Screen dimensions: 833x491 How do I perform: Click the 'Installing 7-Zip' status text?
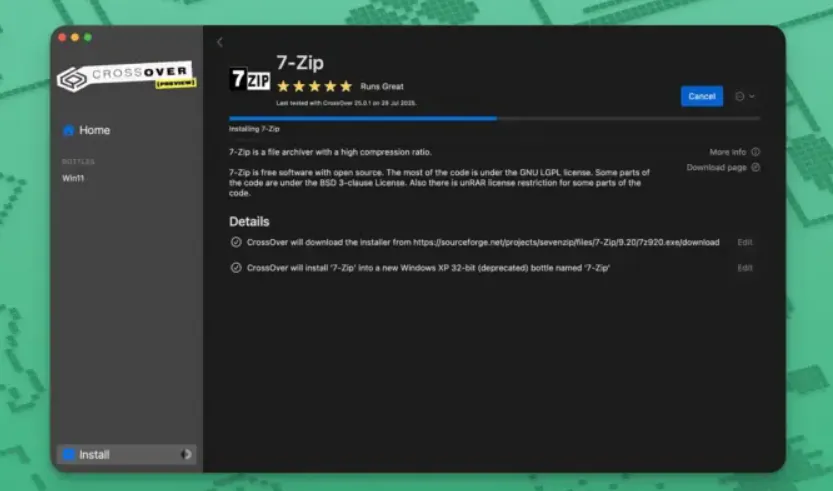click(x=254, y=129)
